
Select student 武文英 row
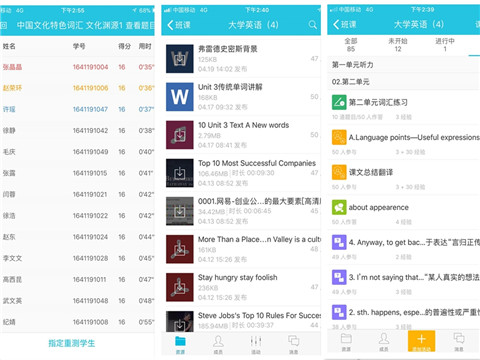(x=77, y=301)
